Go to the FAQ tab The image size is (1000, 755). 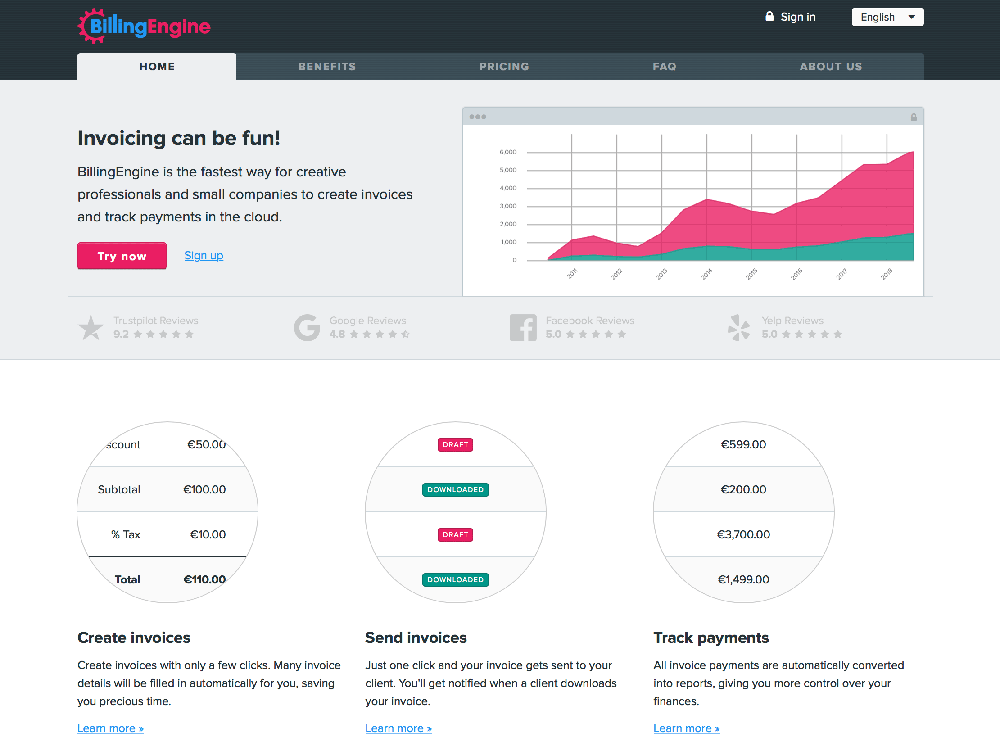point(664,66)
